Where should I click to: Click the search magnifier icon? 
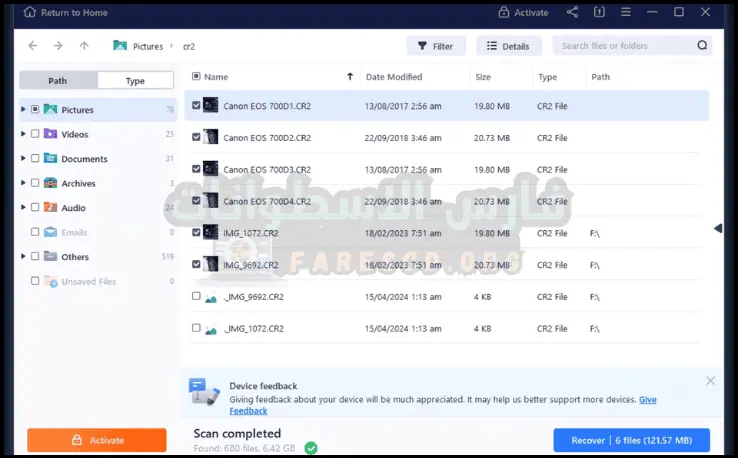point(702,46)
